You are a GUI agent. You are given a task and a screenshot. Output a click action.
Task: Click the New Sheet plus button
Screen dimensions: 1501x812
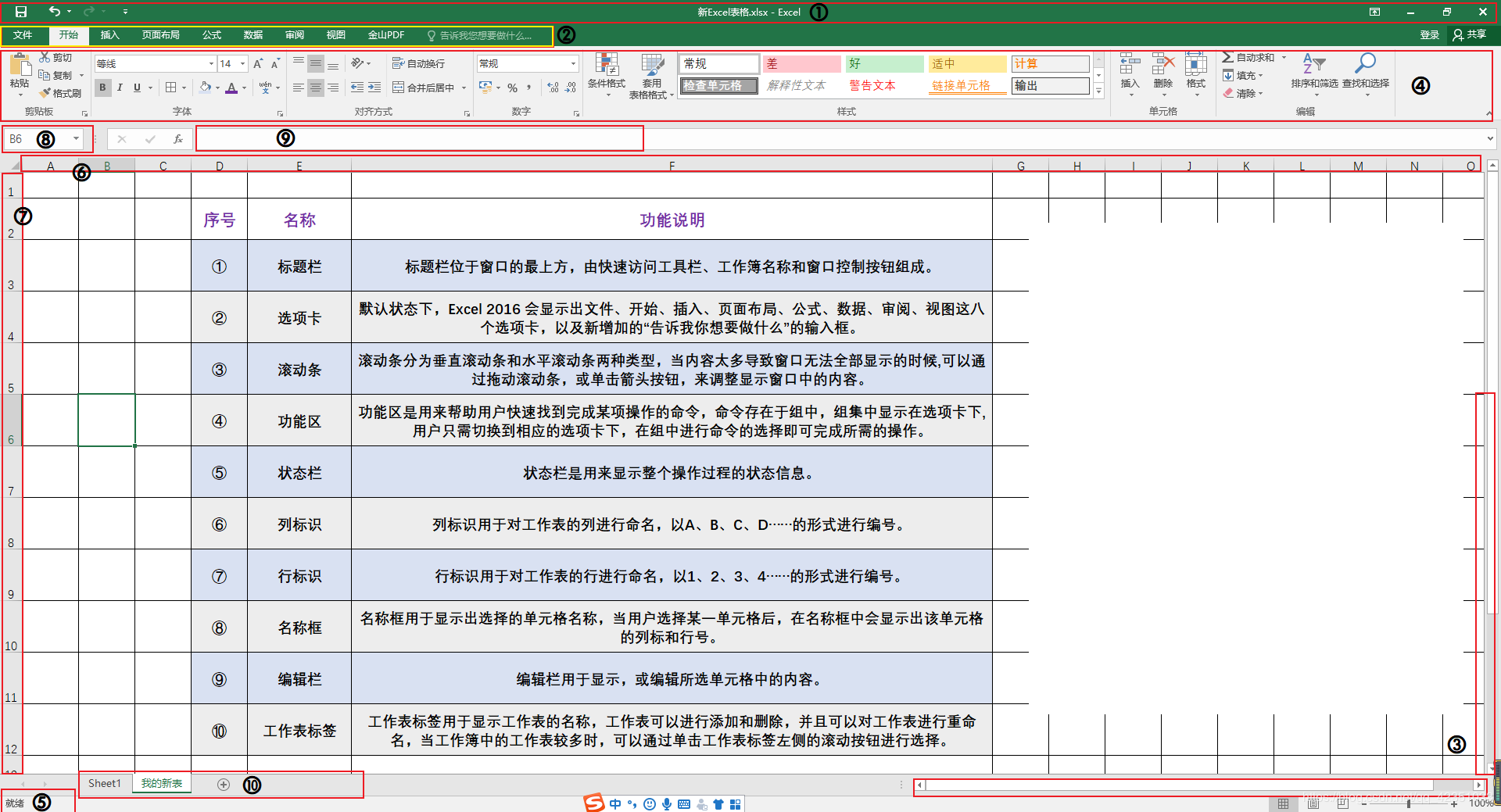click(223, 784)
